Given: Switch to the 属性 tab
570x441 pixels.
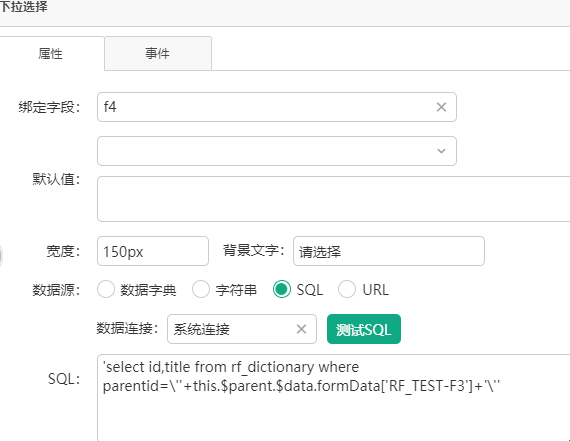Looking at the screenshot, I should 51,53.
